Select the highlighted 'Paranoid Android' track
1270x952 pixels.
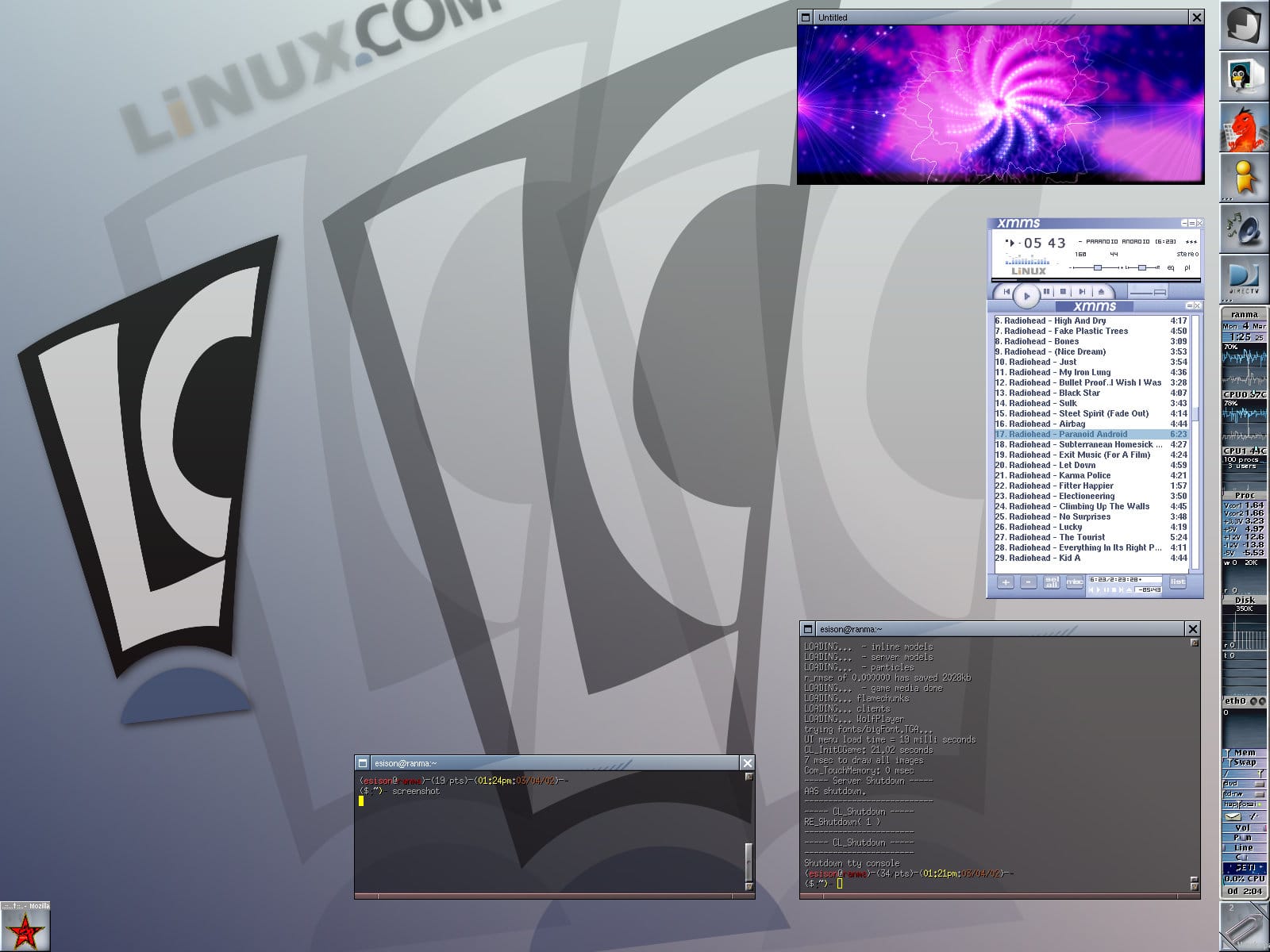click(1091, 435)
